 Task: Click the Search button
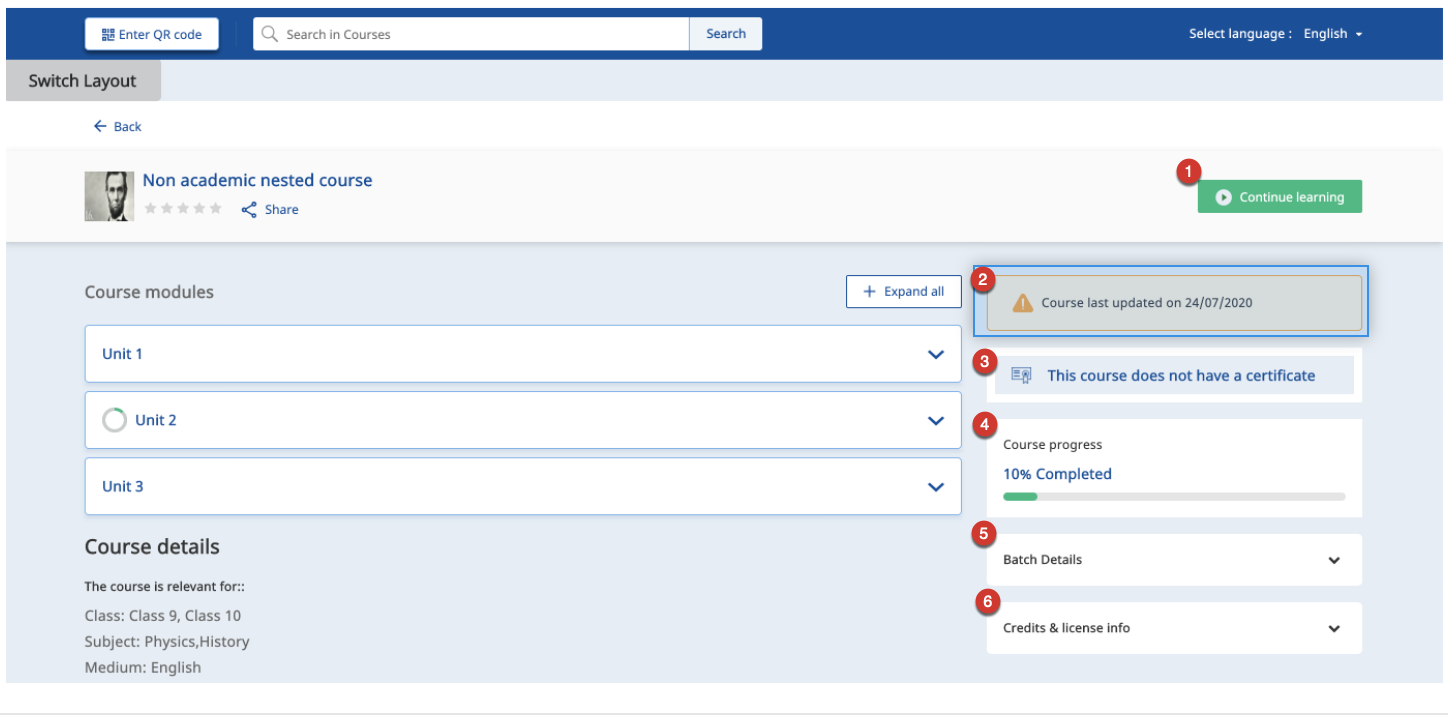point(725,34)
